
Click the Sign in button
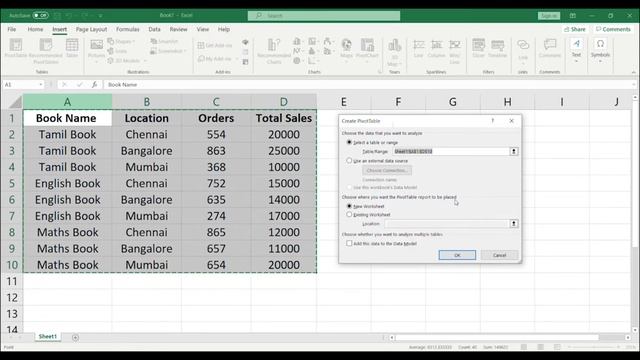549,16
